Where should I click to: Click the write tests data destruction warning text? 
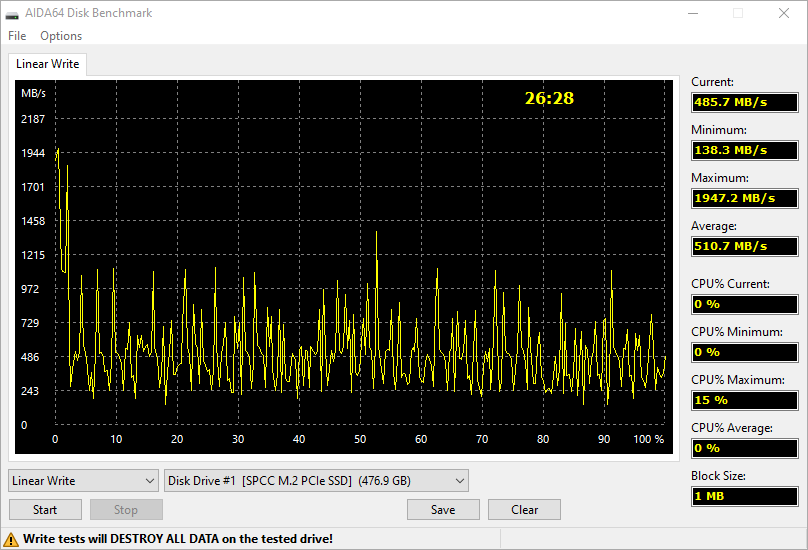point(178,539)
